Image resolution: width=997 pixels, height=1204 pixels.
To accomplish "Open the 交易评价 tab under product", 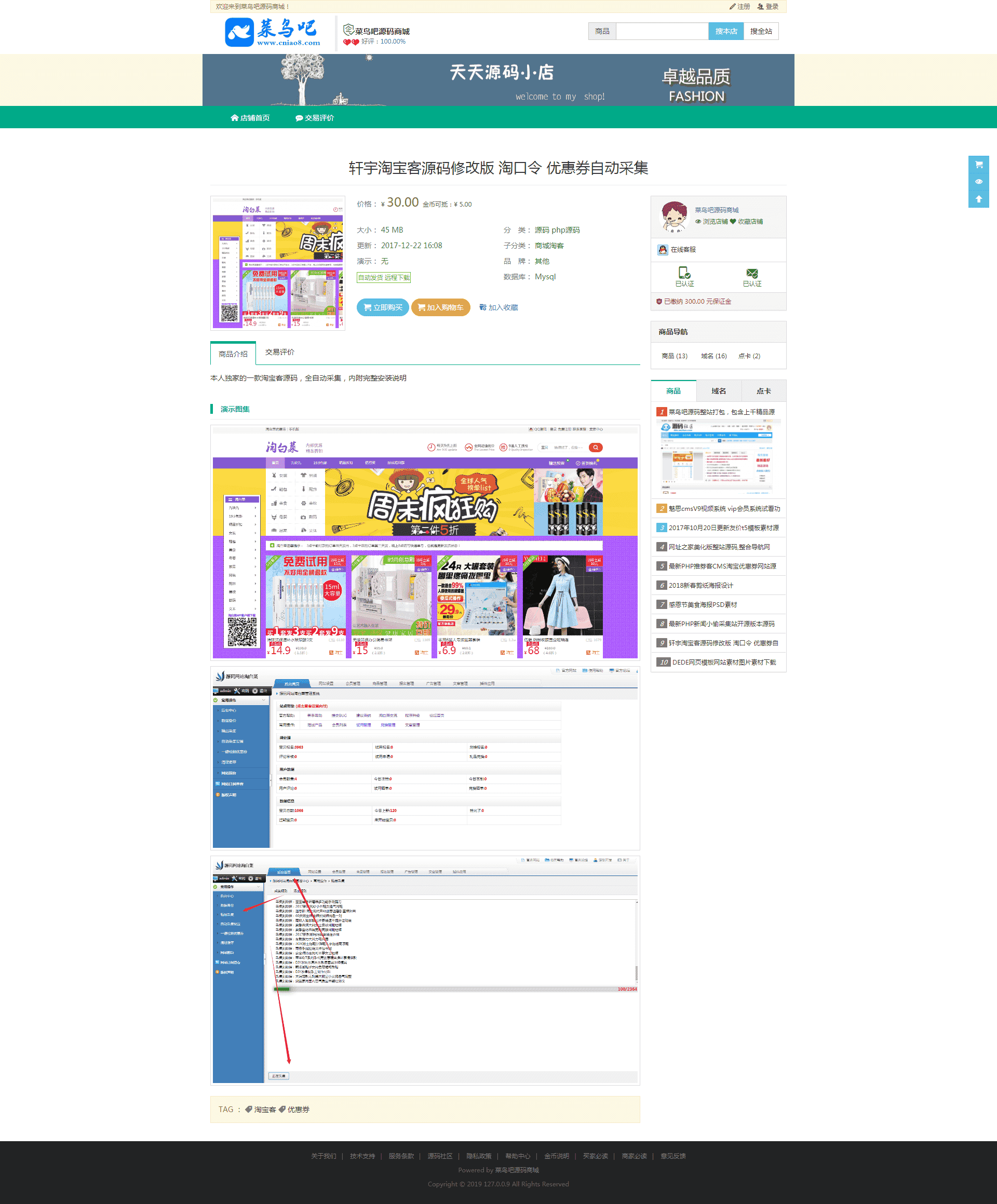I will click(280, 352).
